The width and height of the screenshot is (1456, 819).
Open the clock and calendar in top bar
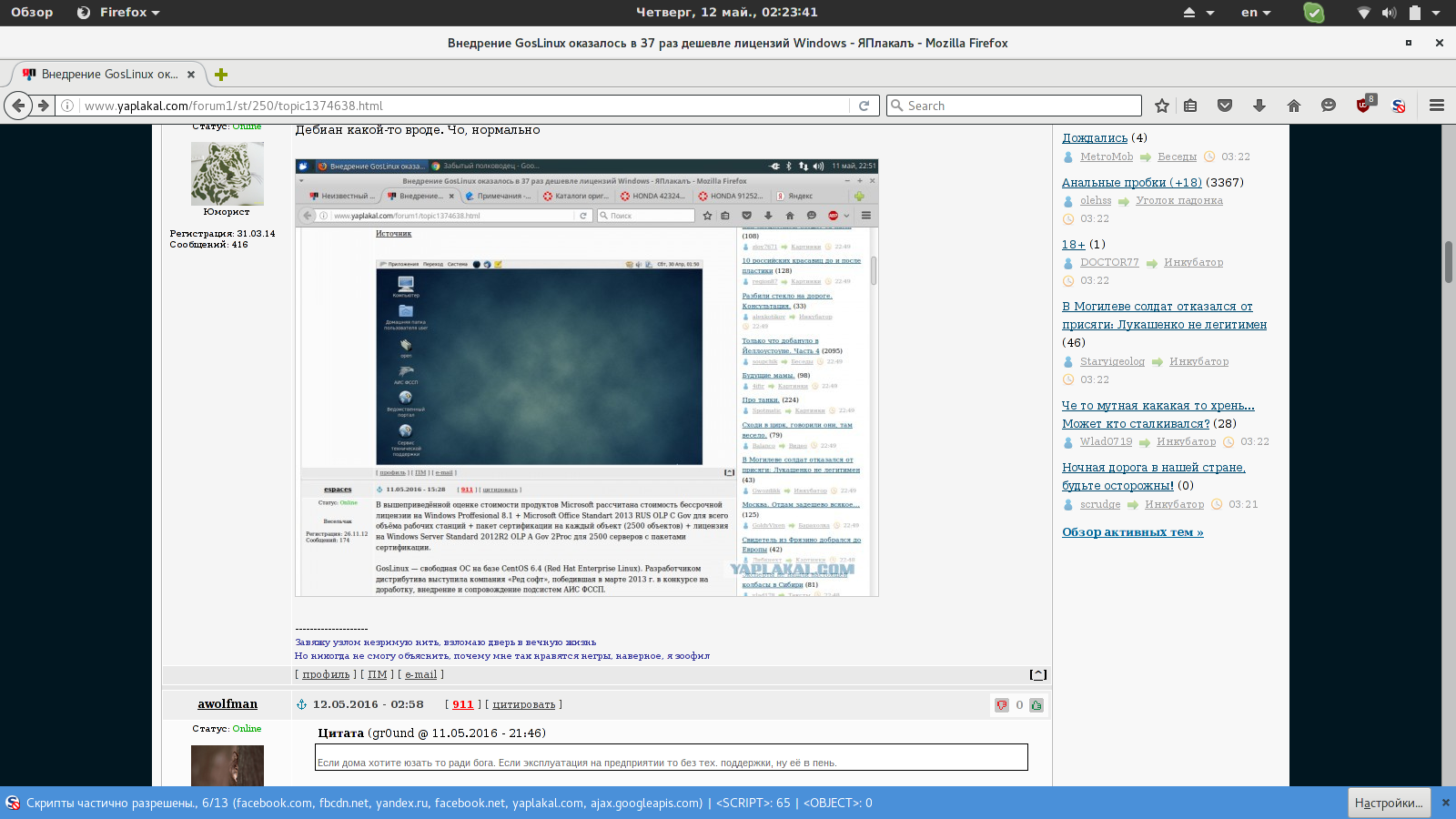(727, 13)
